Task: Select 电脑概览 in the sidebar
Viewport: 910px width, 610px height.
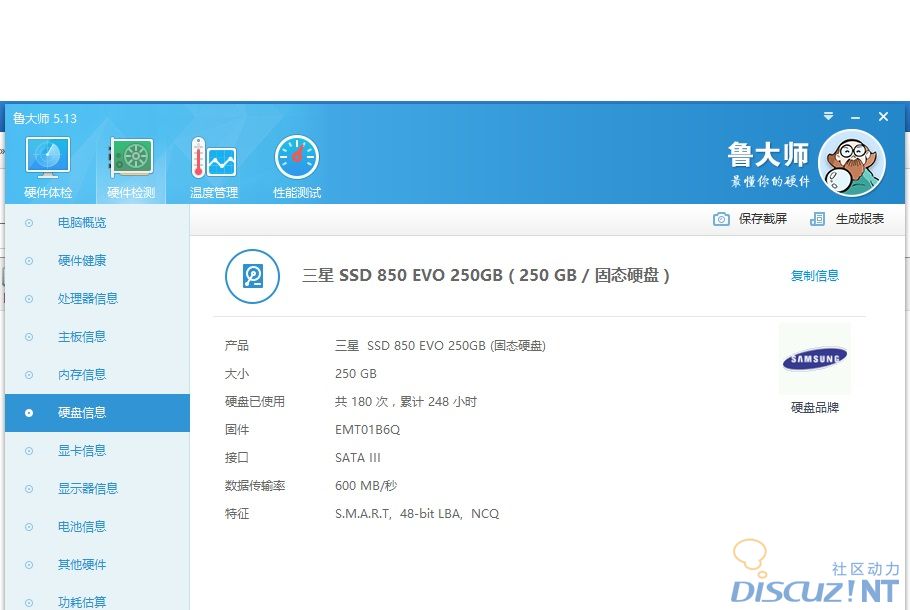Action: coord(98,223)
